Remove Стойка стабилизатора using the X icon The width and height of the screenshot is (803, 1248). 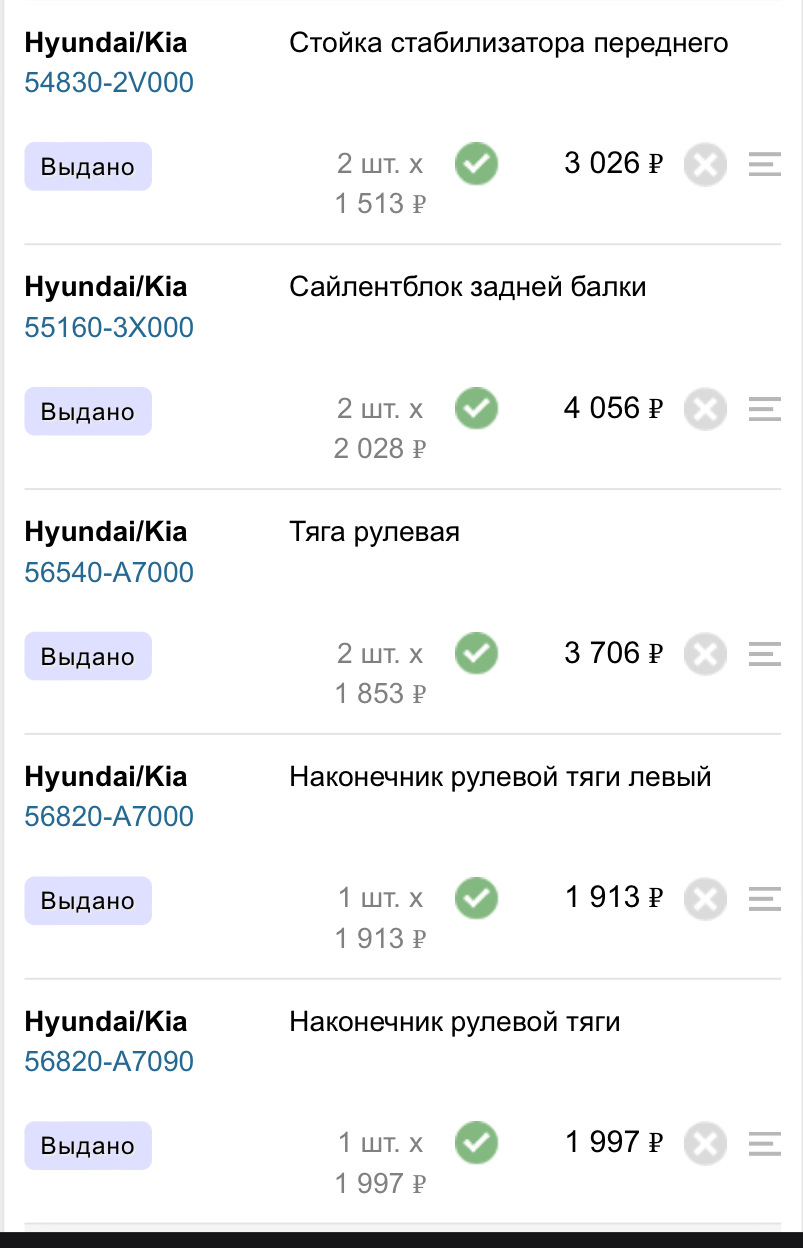[x=705, y=163]
